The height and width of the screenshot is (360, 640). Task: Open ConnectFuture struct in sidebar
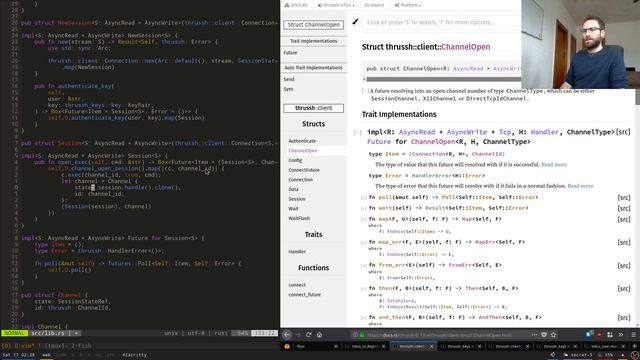[304, 170]
